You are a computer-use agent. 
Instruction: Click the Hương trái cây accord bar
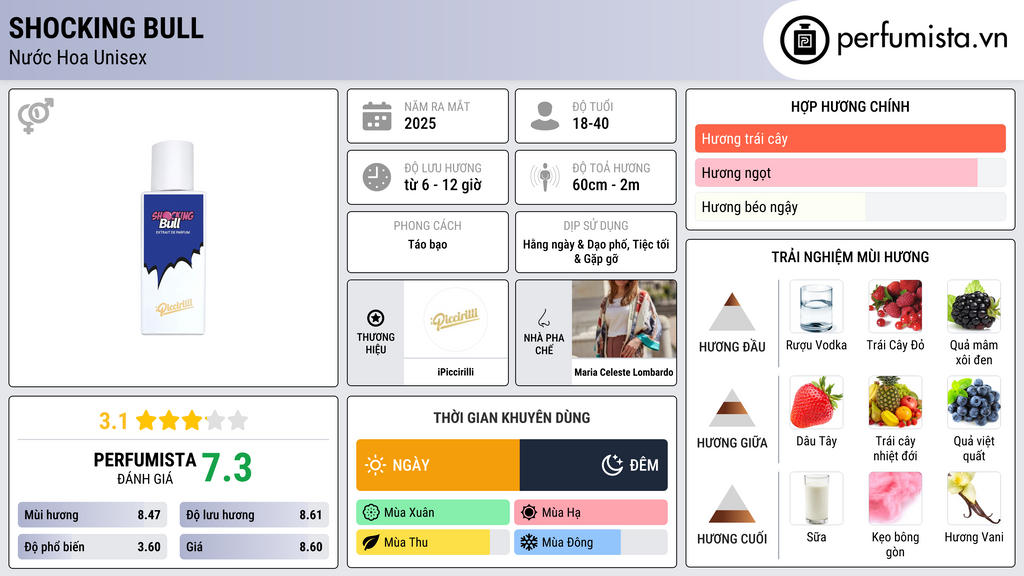point(850,138)
